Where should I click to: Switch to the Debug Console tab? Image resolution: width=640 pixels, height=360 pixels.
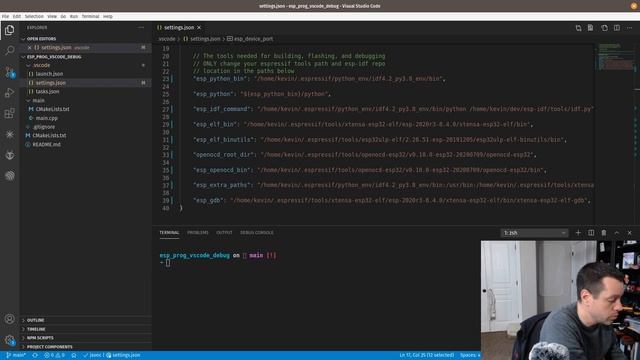tap(257, 233)
